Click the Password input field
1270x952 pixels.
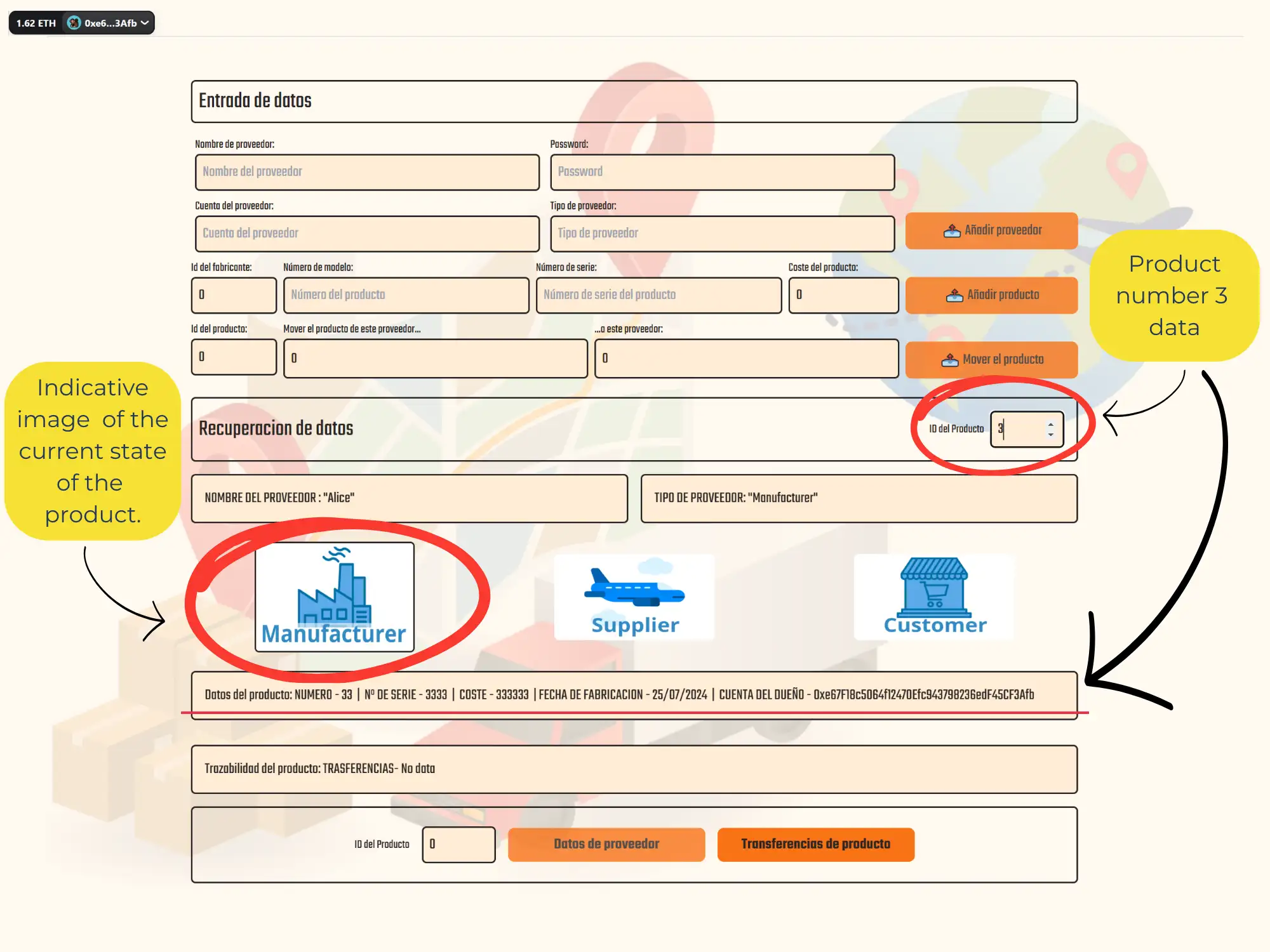[x=722, y=172]
